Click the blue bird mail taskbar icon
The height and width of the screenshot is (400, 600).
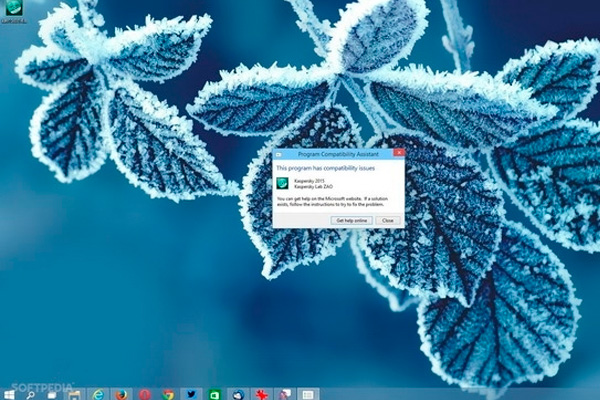point(238,394)
